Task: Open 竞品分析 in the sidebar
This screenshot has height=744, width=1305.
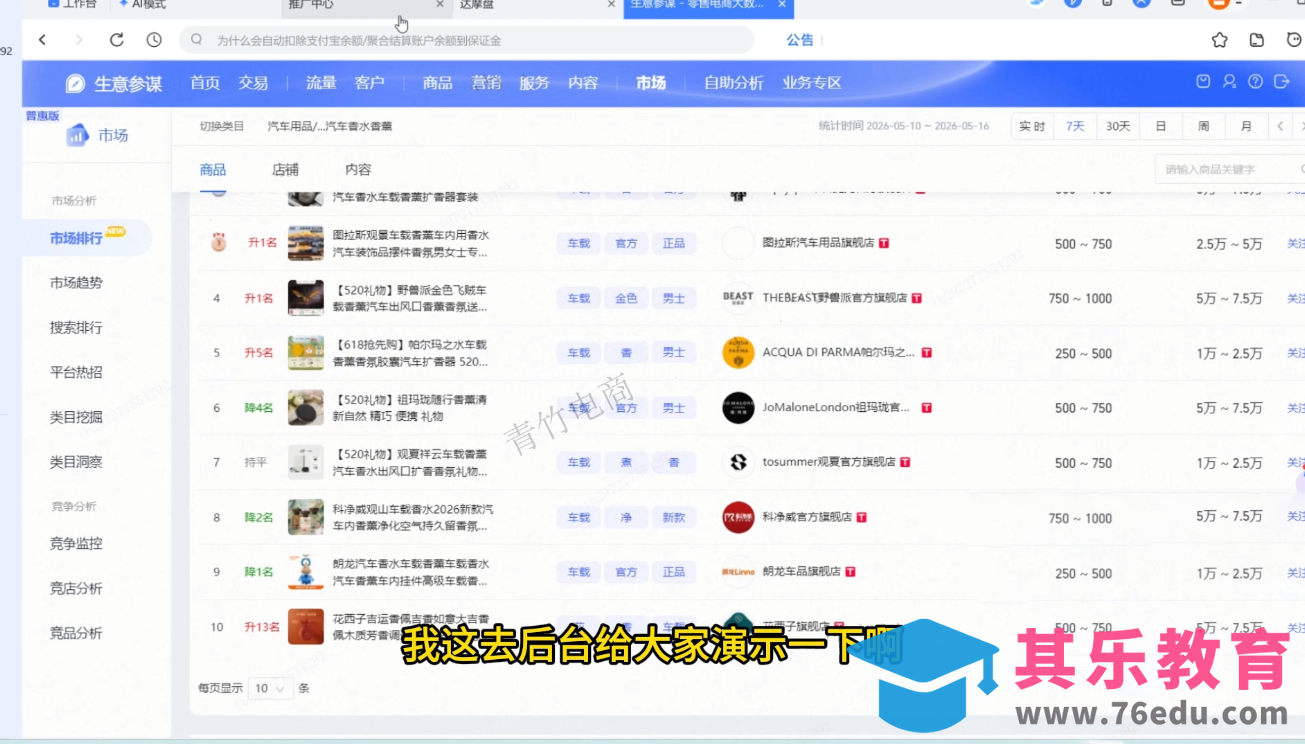Action: (76, 633)
